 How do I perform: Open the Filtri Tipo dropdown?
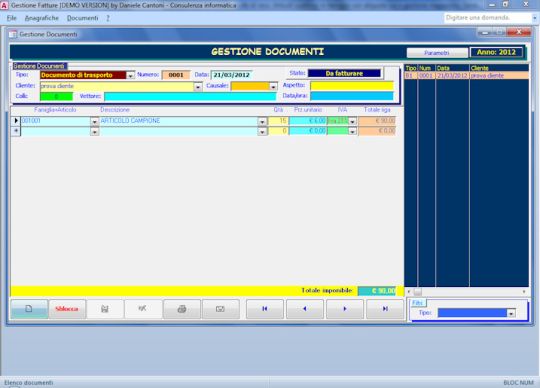pos(511,313)
